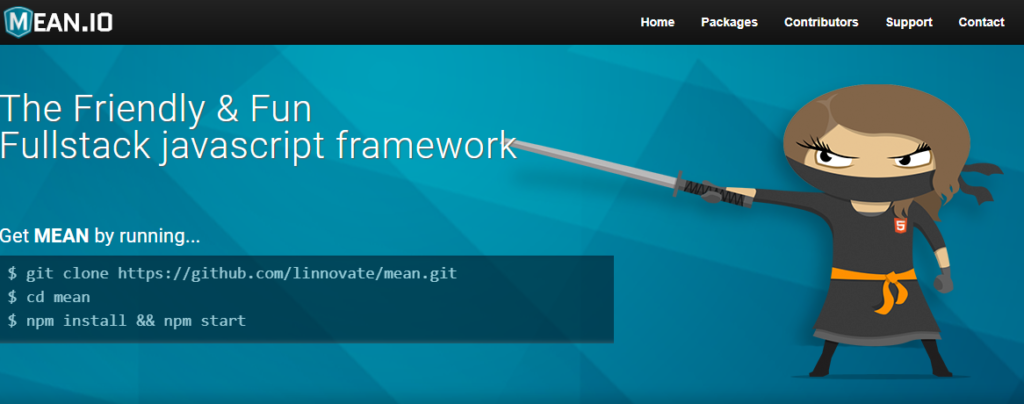Click the 'npm install && npm start' line

127,320
